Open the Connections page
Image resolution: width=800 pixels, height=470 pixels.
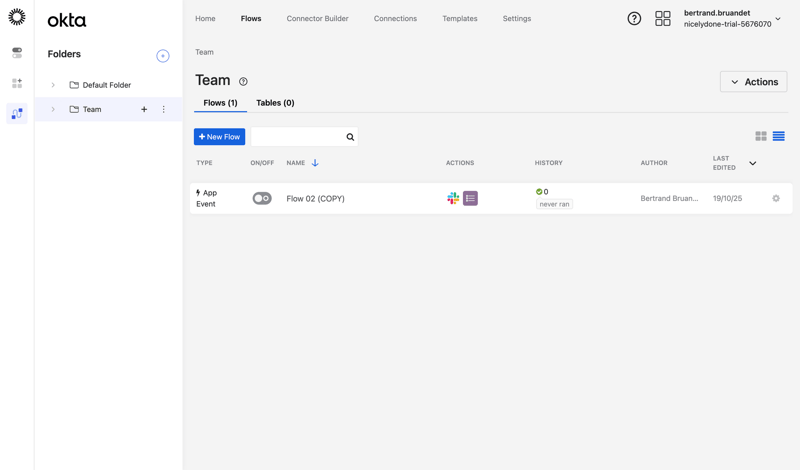click(x=395, y=18)
